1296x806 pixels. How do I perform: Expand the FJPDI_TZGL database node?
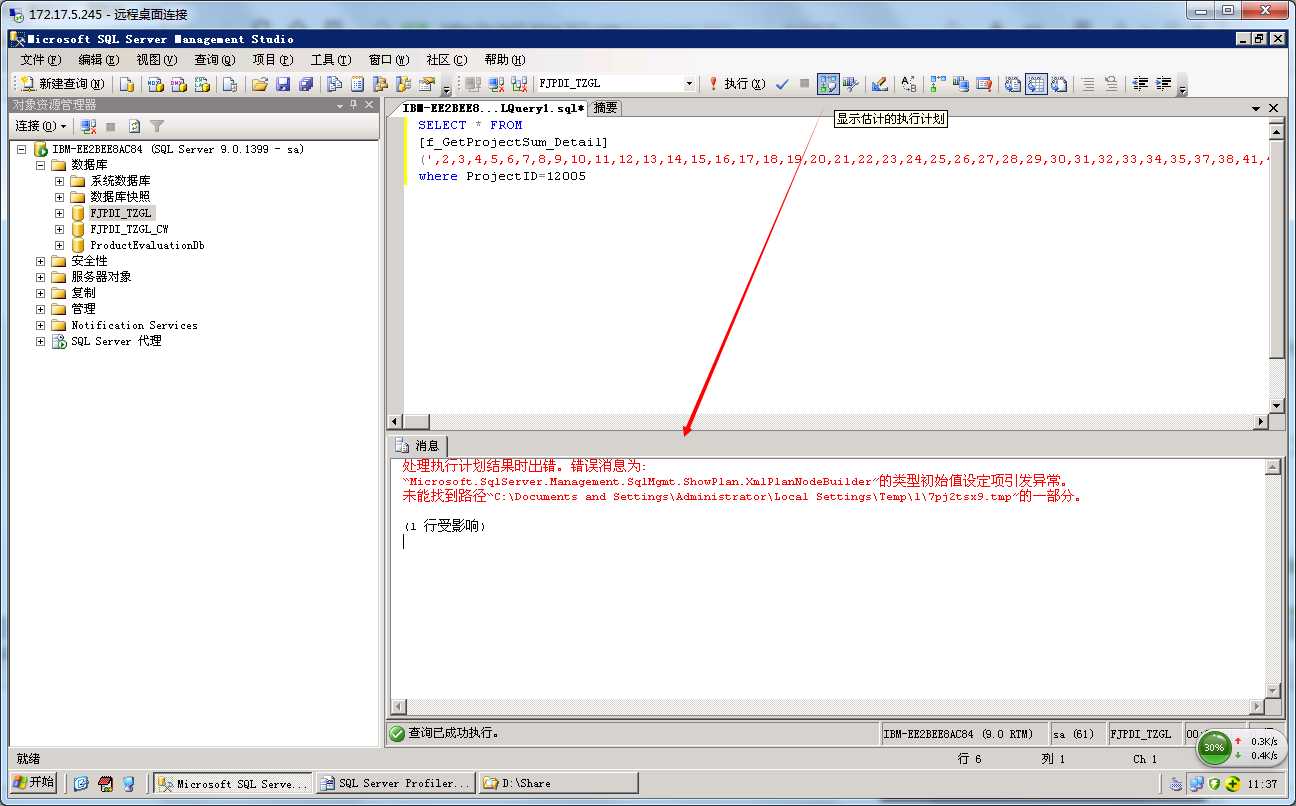pyautogui.click(x=60, y=213)
